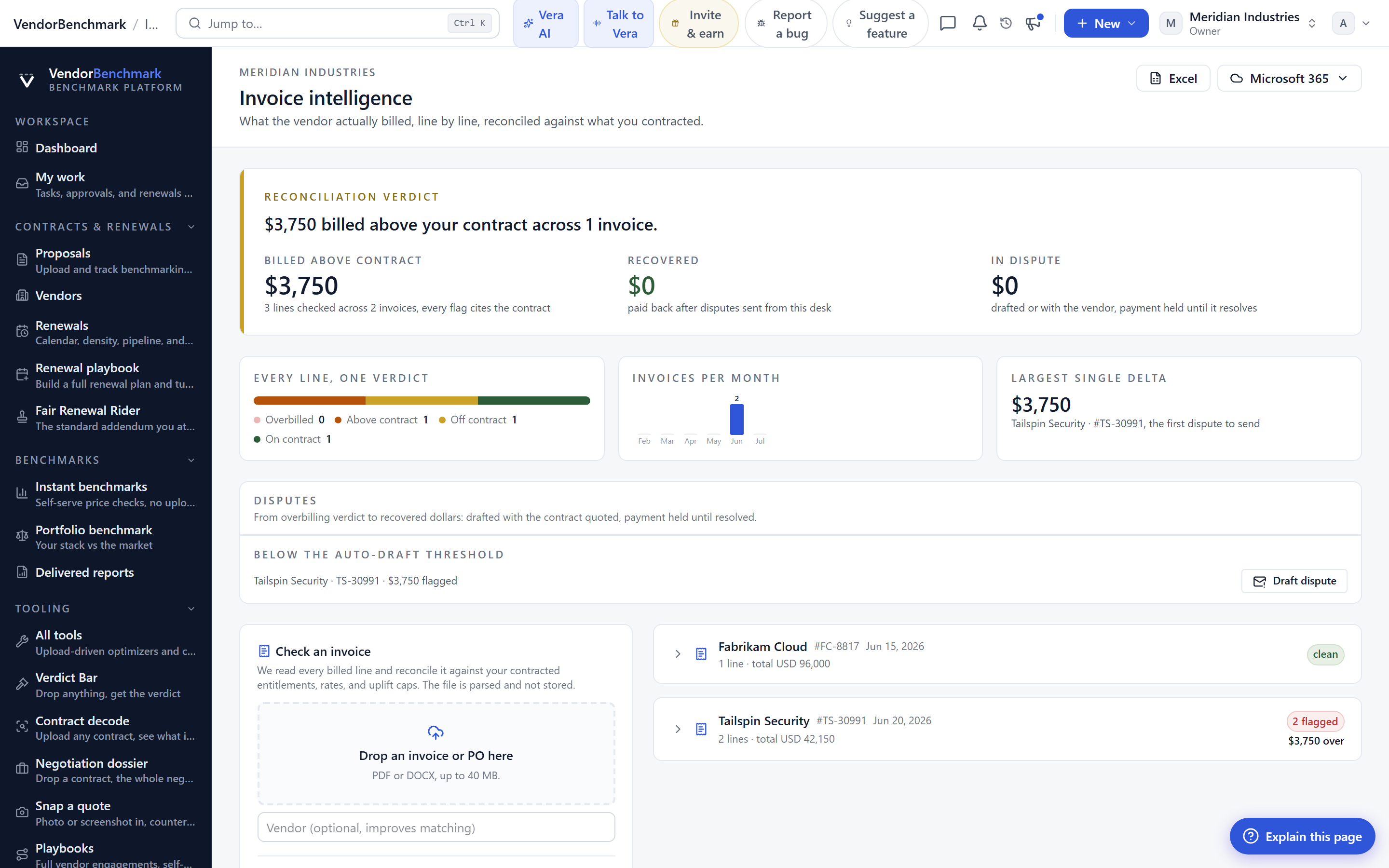The width and height of the screenshot is (1389, 868).
Task: Expand the Fabrikam Cloud invoice row
Action: [678, 654]
